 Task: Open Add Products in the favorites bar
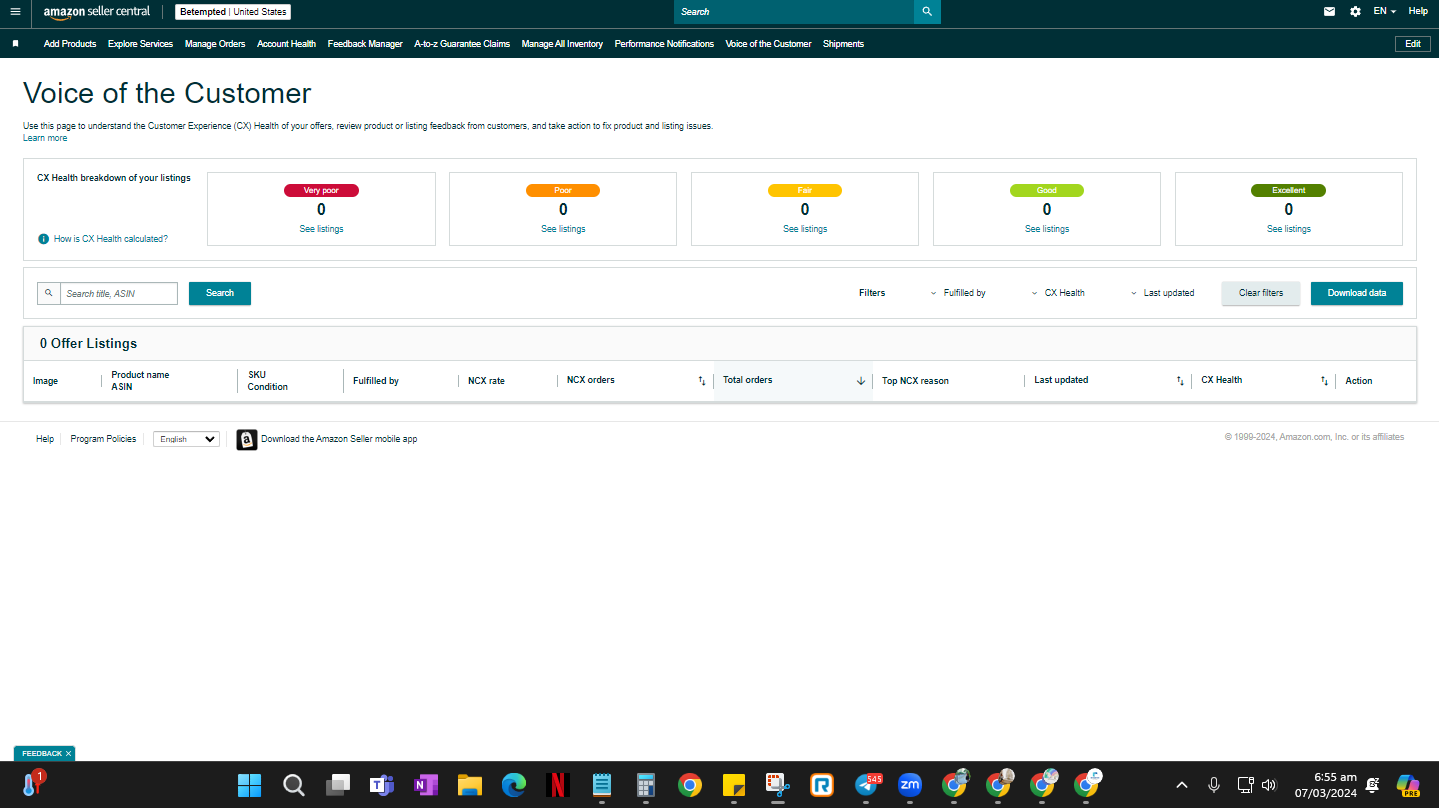point(70,44)
